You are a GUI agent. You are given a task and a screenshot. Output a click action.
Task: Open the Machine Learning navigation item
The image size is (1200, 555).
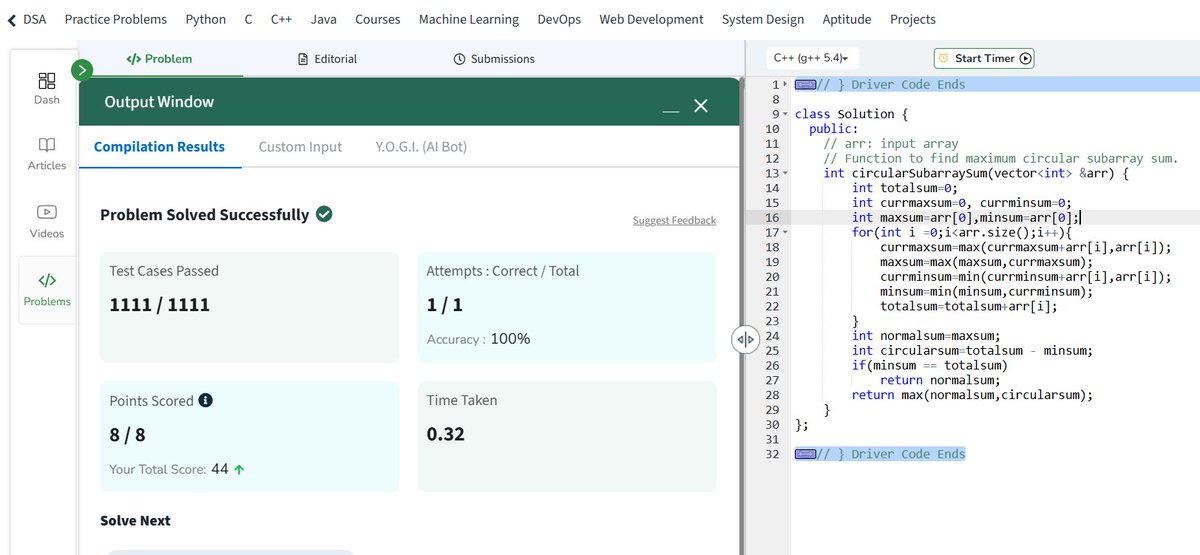[469, 19]
